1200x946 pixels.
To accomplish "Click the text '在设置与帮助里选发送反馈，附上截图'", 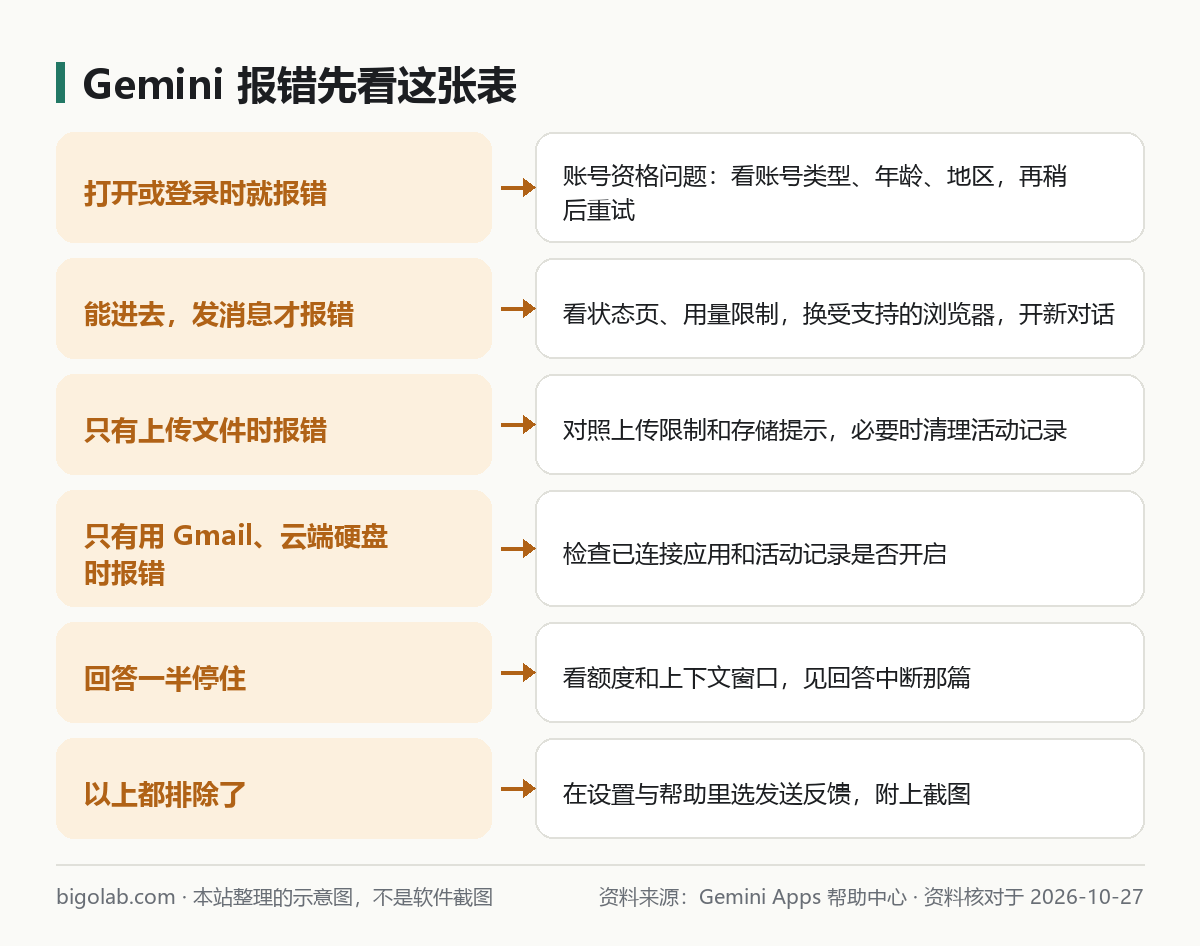I will click(767, 795).
